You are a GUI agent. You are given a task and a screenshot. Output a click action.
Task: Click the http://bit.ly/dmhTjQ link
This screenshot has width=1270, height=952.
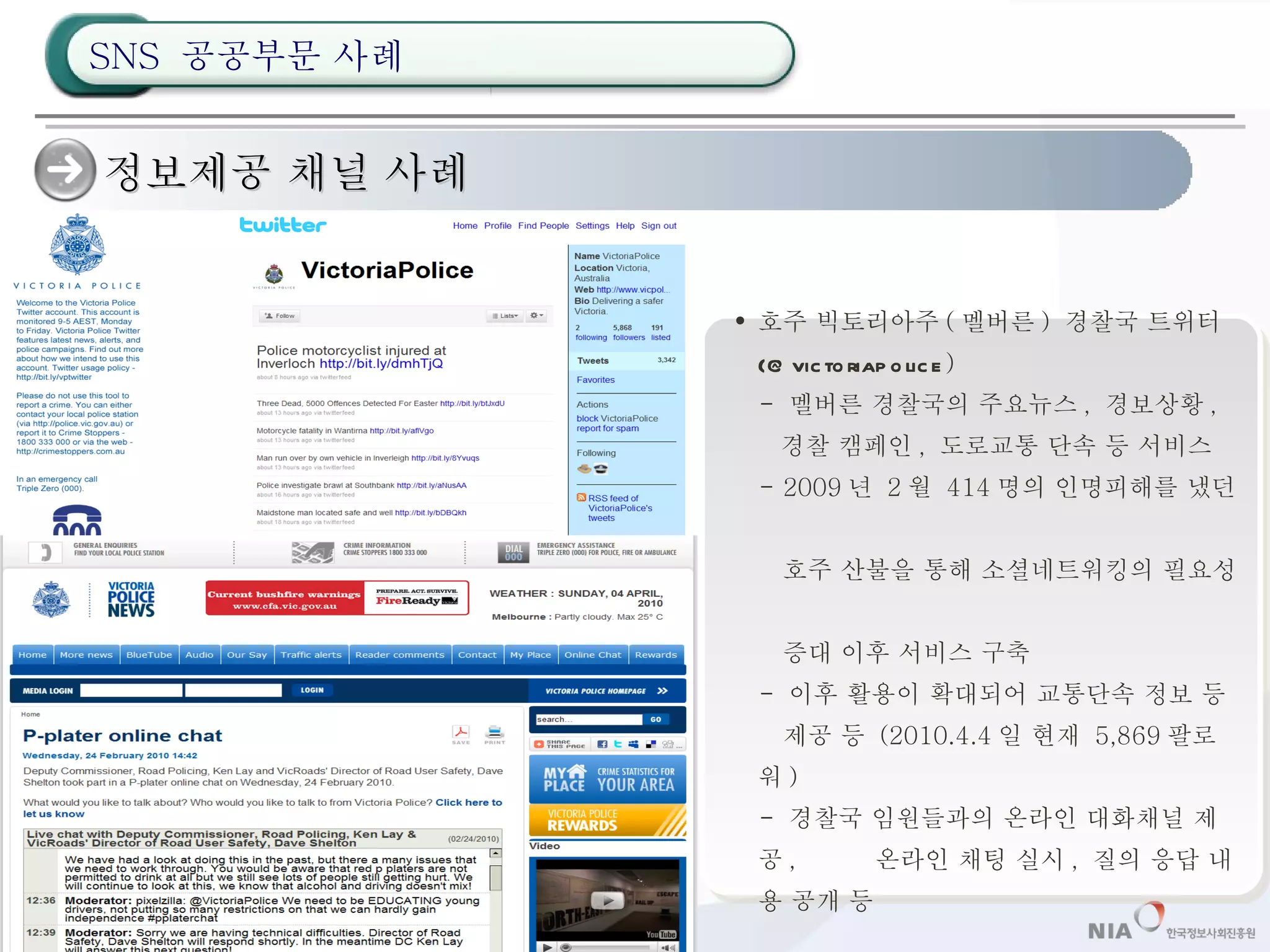tap(381, 364)
